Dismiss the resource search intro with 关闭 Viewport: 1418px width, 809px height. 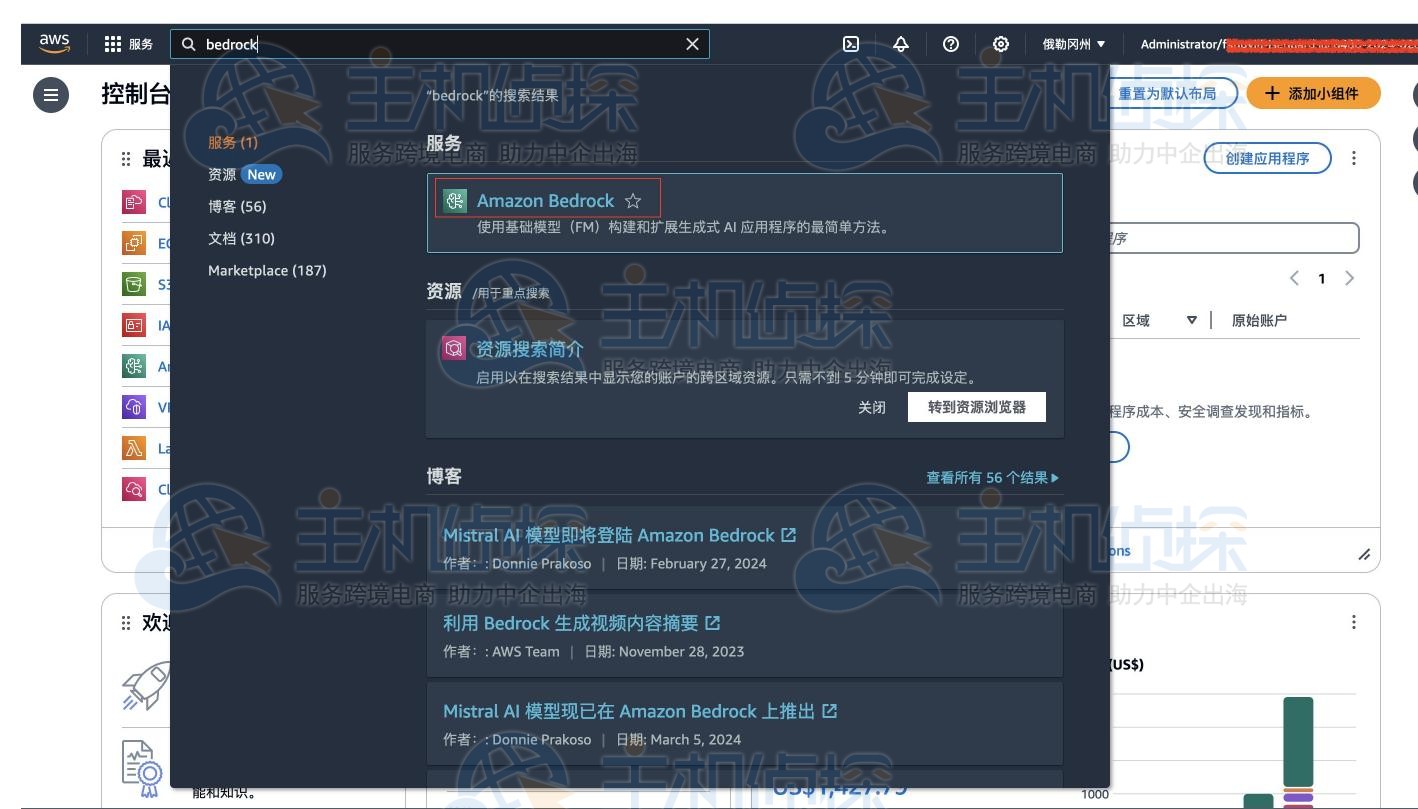tap(872, 407)
